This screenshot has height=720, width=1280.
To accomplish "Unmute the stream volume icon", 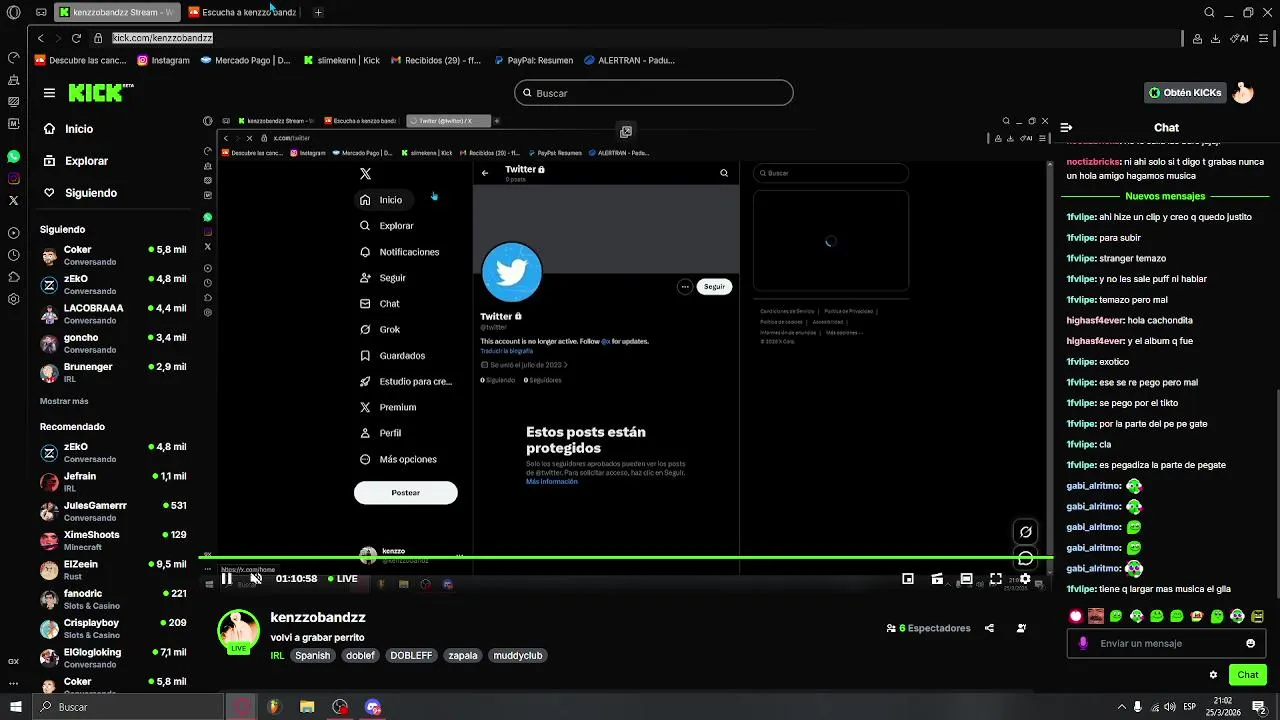I will pos(256,578).
